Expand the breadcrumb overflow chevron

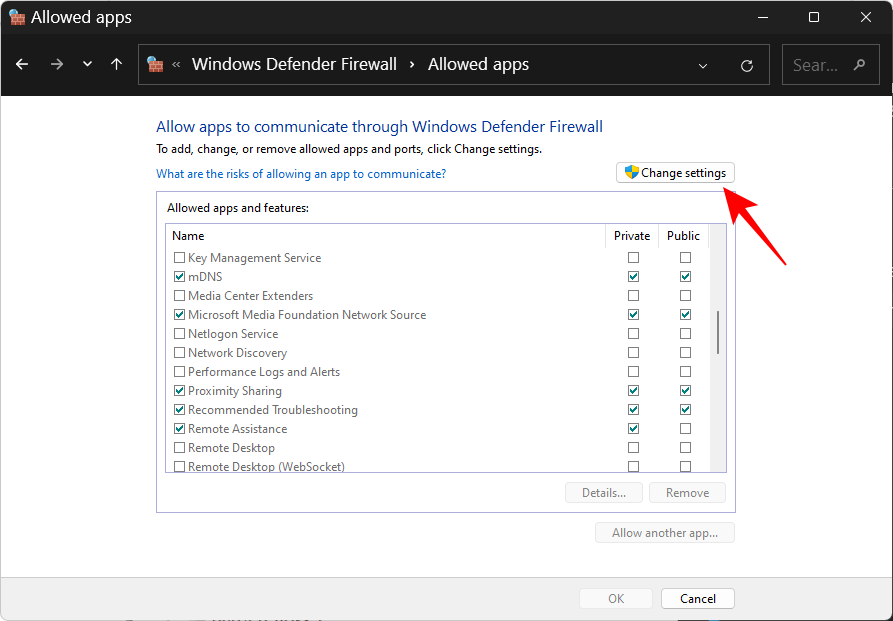click(174, 64)
